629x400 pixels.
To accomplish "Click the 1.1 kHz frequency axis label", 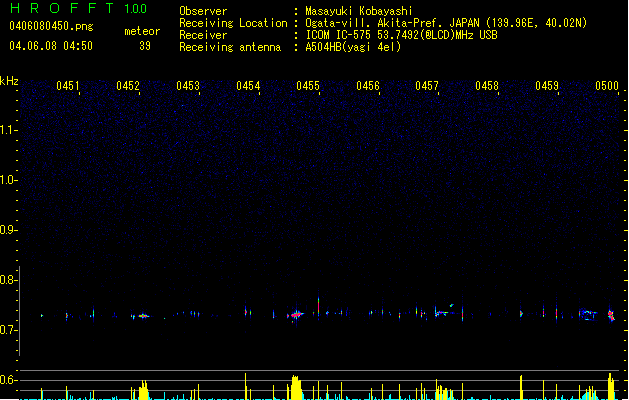I will tap(8, 130).
